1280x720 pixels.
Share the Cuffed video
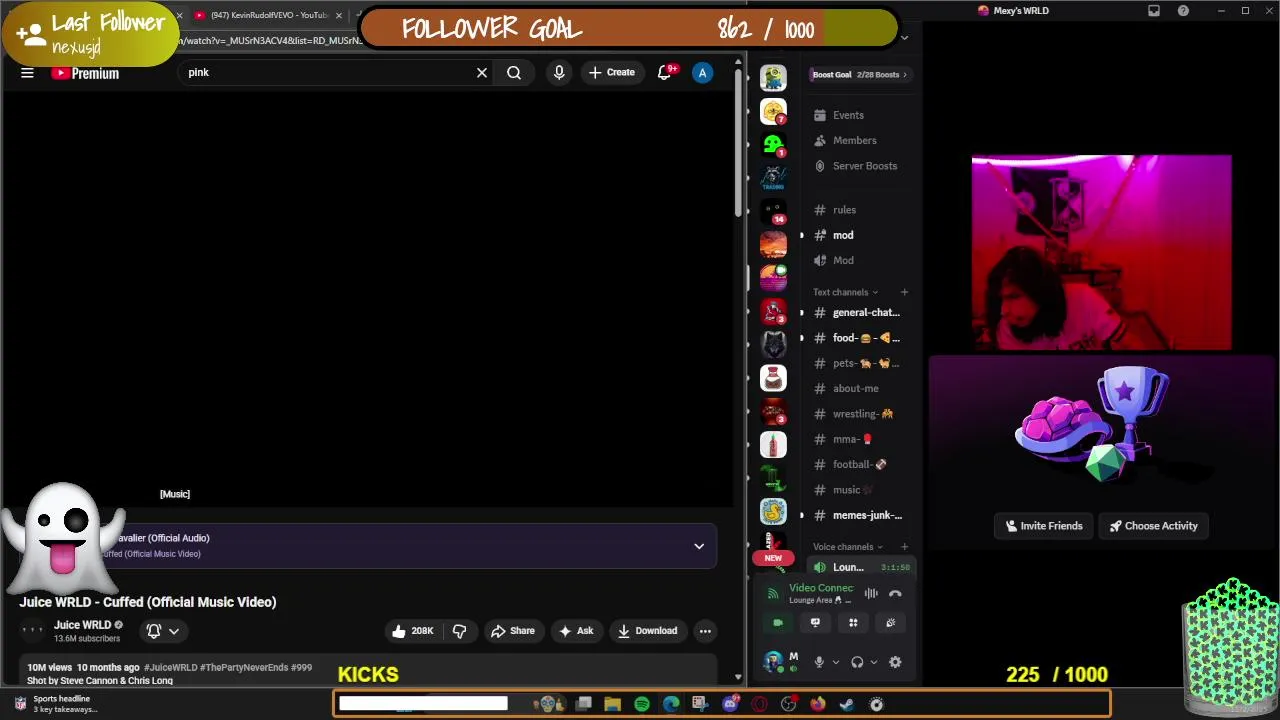pos(512,631)
